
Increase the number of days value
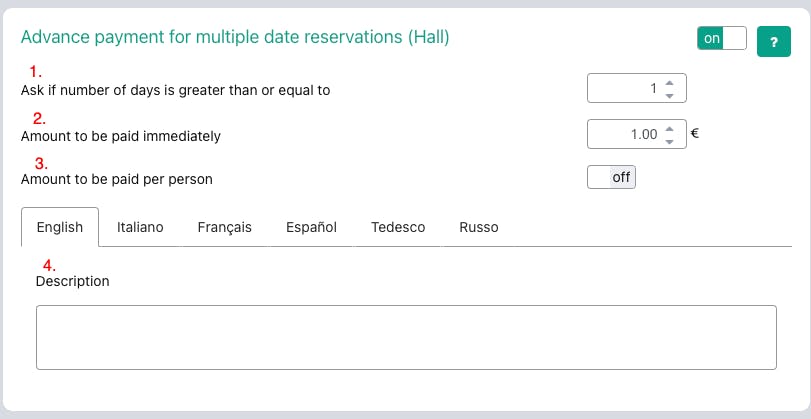[x=669, y=83]
